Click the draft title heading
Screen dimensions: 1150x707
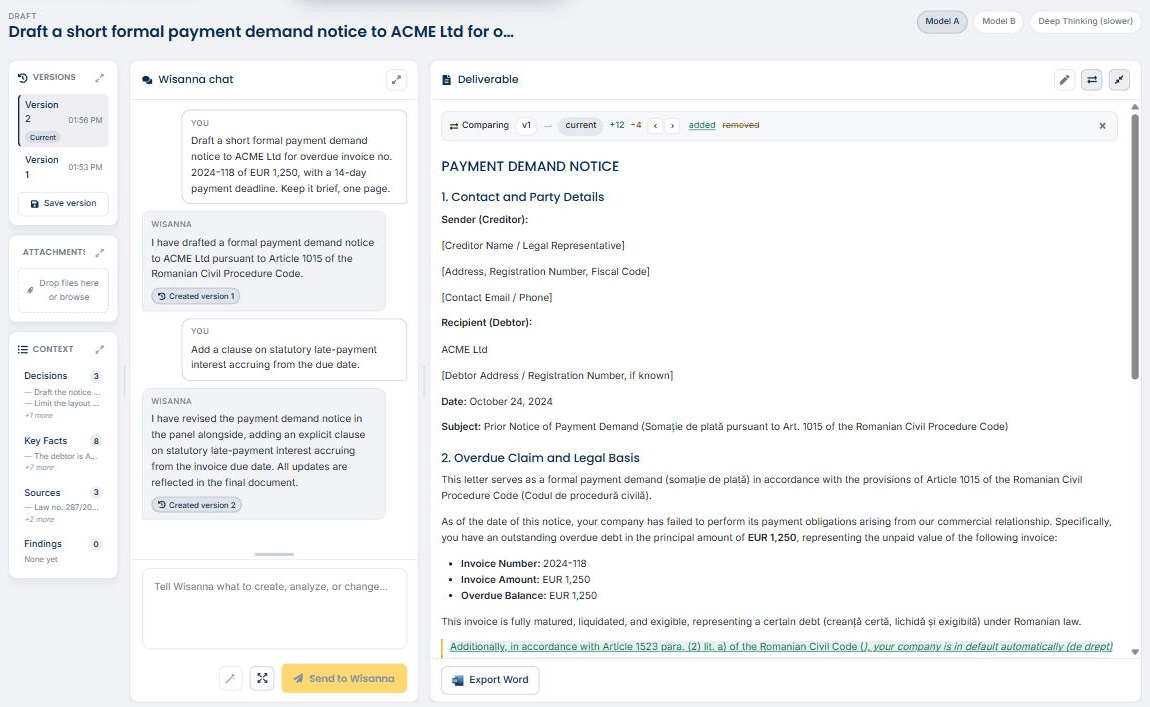261,32
